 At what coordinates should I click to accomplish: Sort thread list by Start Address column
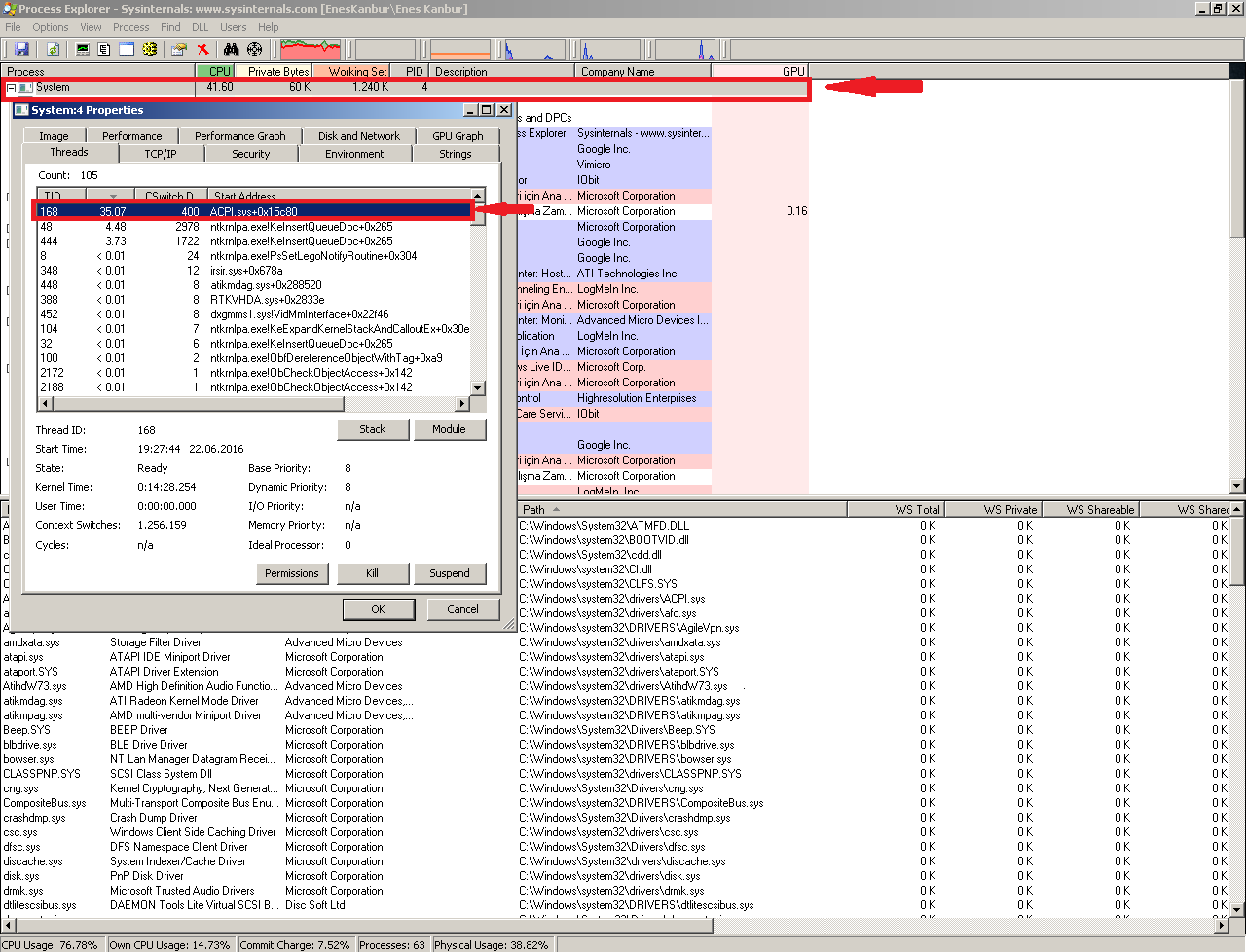pyautogui.click(x=338, y=196)
